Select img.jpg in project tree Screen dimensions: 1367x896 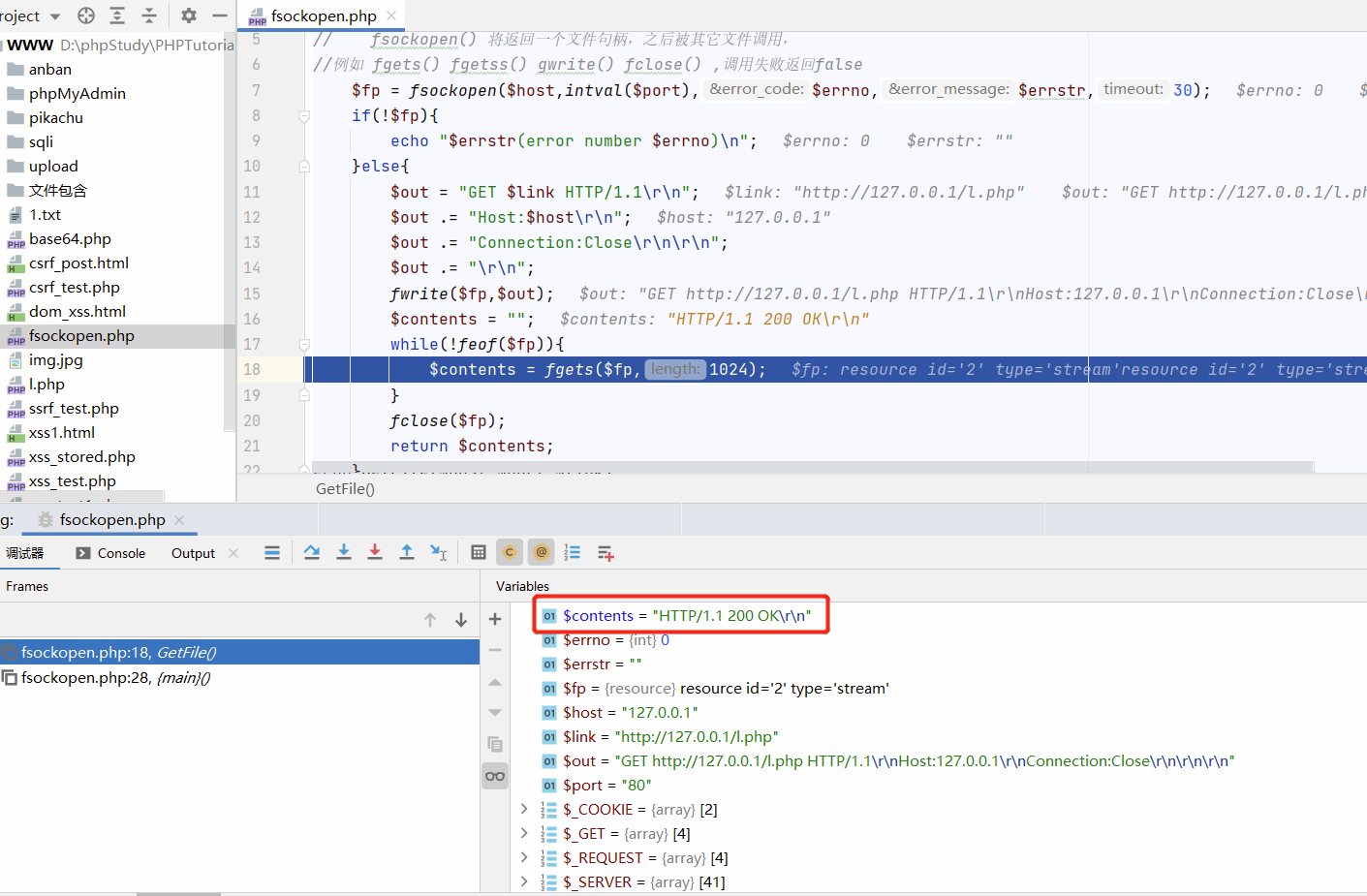coord(55,359)
